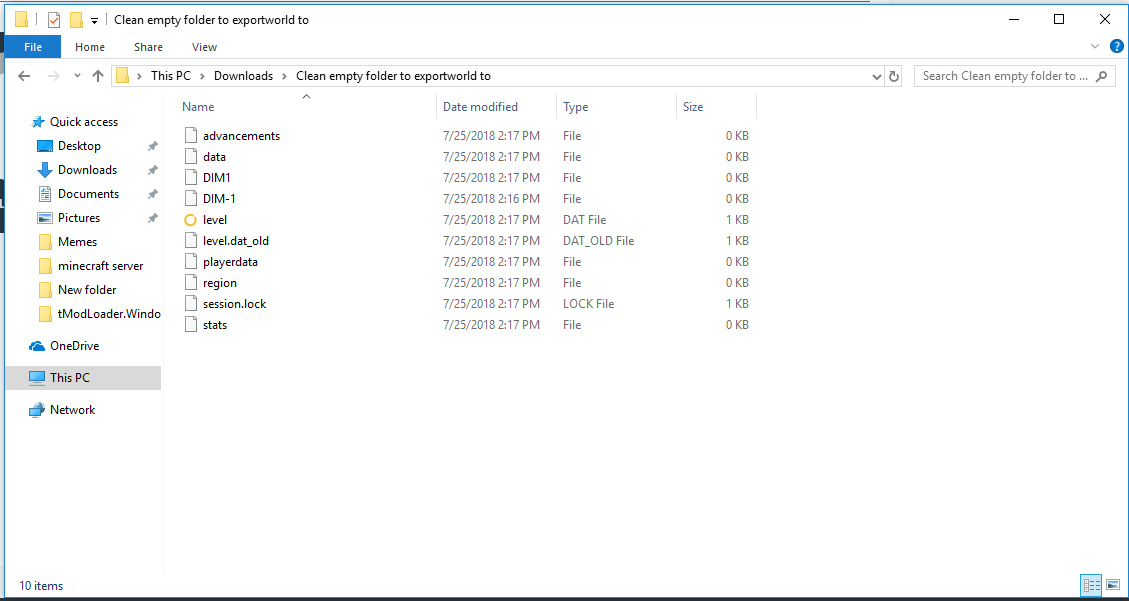Open the blue Help question mark icon
1129x601 pixels.
click(1116, 48)
